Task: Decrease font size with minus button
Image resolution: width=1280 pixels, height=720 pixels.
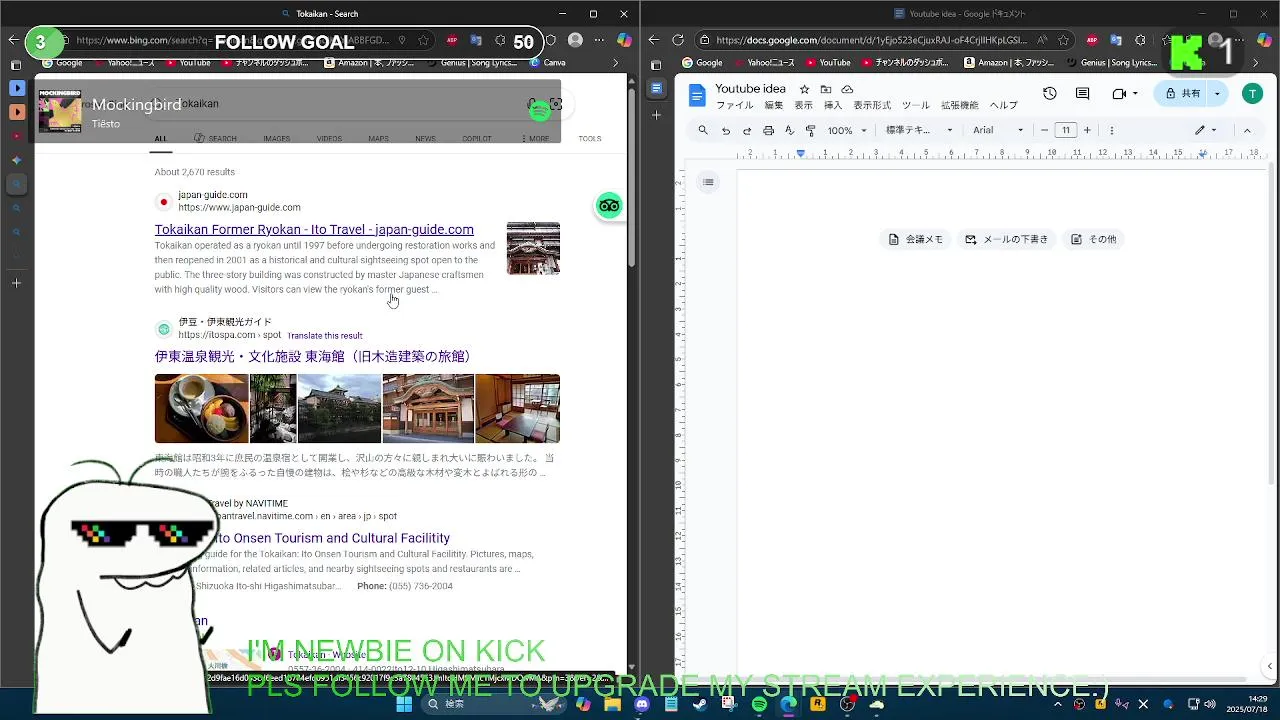Action: [1045, 130]
